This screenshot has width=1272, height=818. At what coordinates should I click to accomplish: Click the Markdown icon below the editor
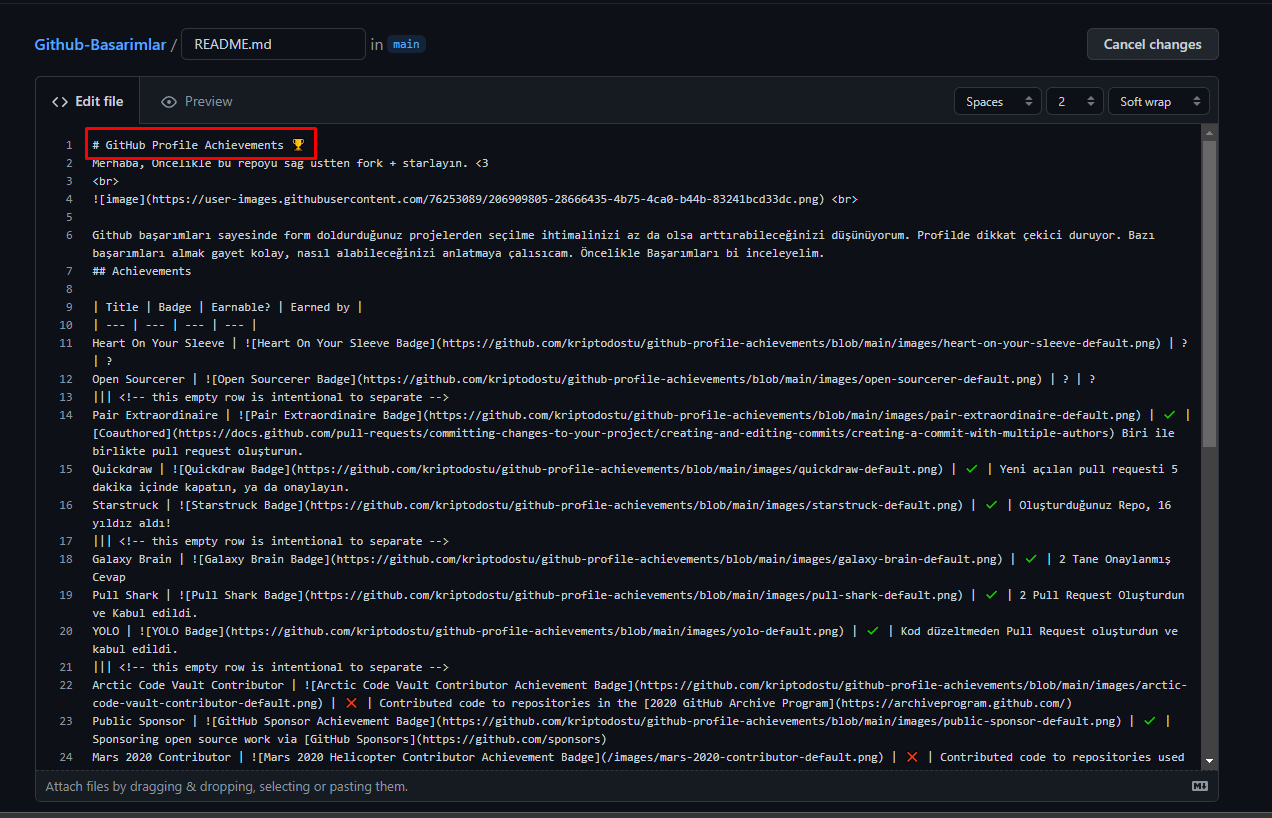coord(1200,787)
